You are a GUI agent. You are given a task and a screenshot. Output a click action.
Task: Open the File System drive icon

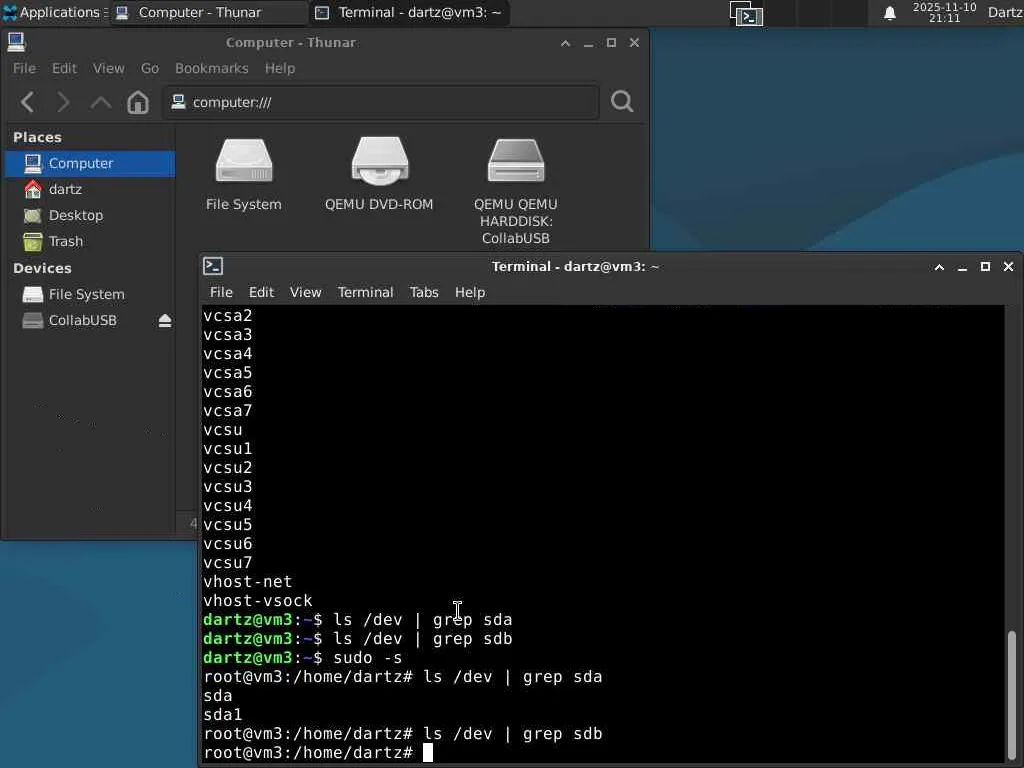(x=244, y=174)
